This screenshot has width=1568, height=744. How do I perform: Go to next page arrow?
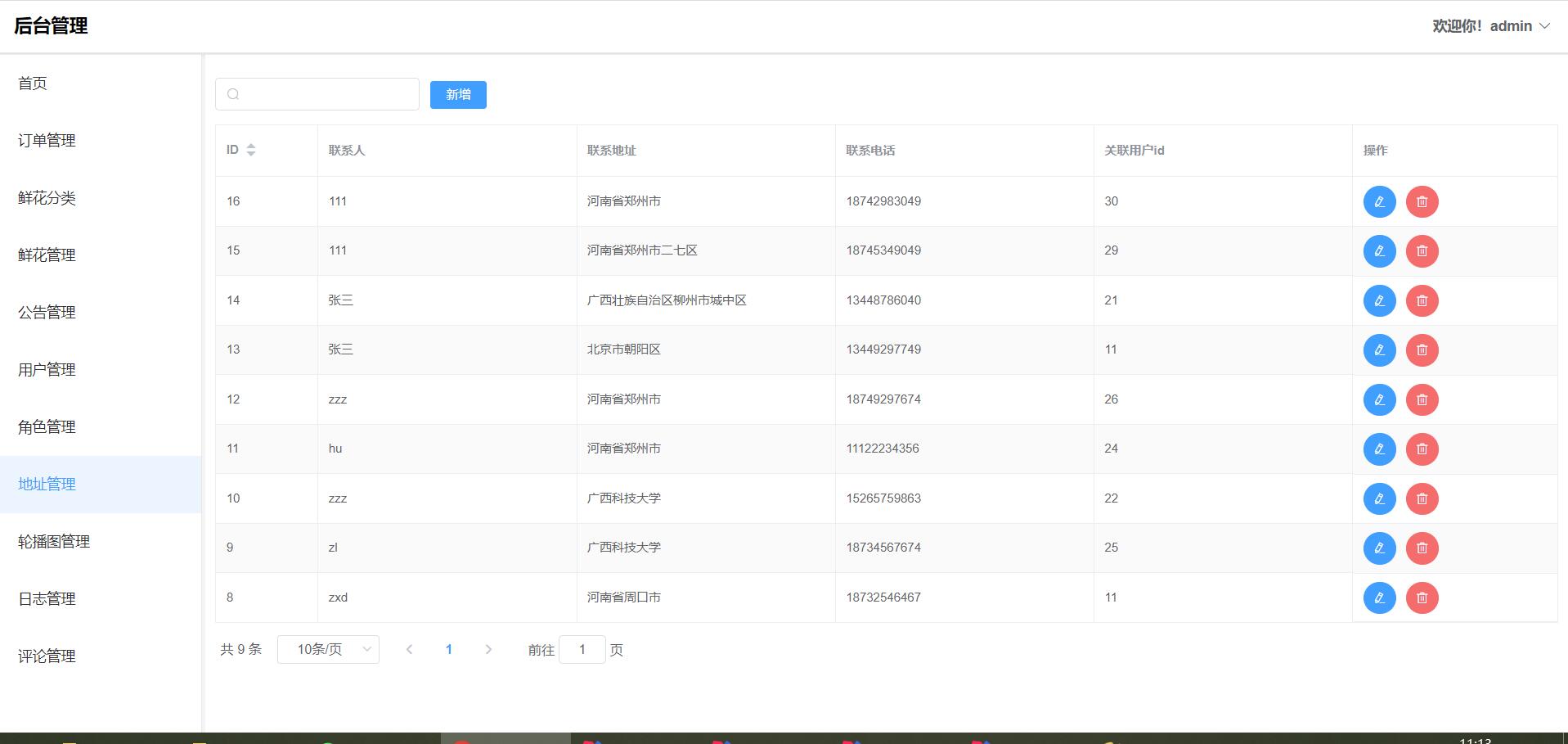tap(488, 649)
